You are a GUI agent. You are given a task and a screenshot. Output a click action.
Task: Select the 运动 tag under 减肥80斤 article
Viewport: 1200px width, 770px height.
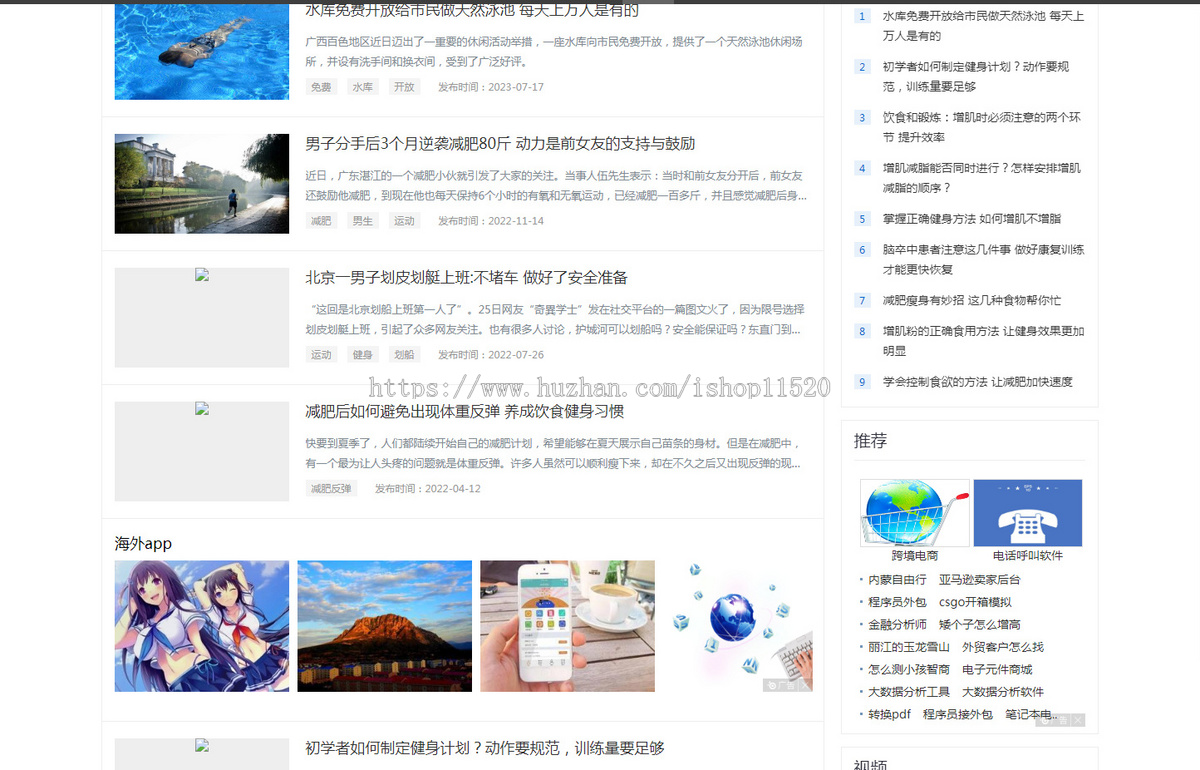[404, 221]
